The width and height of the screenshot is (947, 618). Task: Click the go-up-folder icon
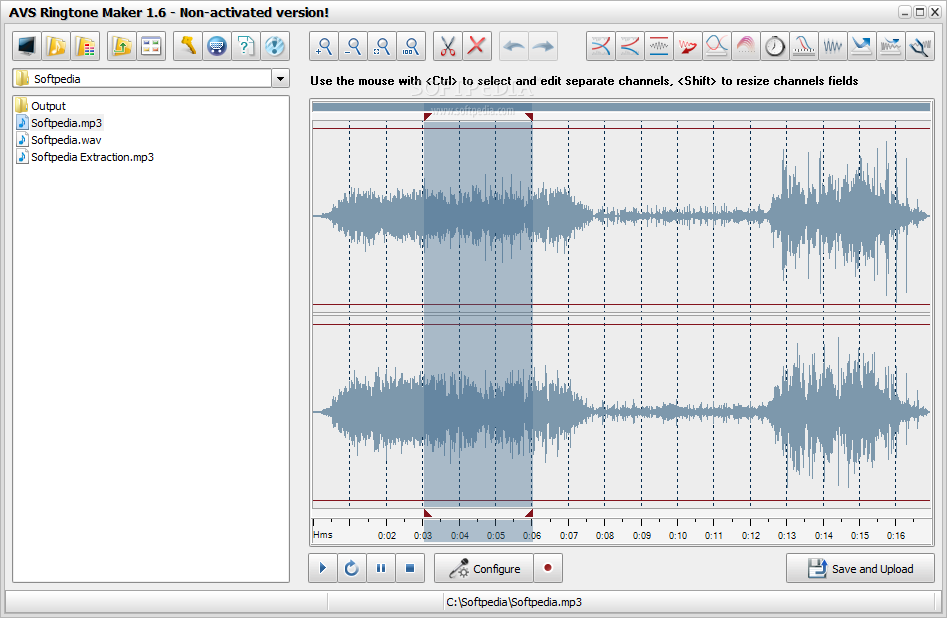pyautogui.click(x=122, y=46)
